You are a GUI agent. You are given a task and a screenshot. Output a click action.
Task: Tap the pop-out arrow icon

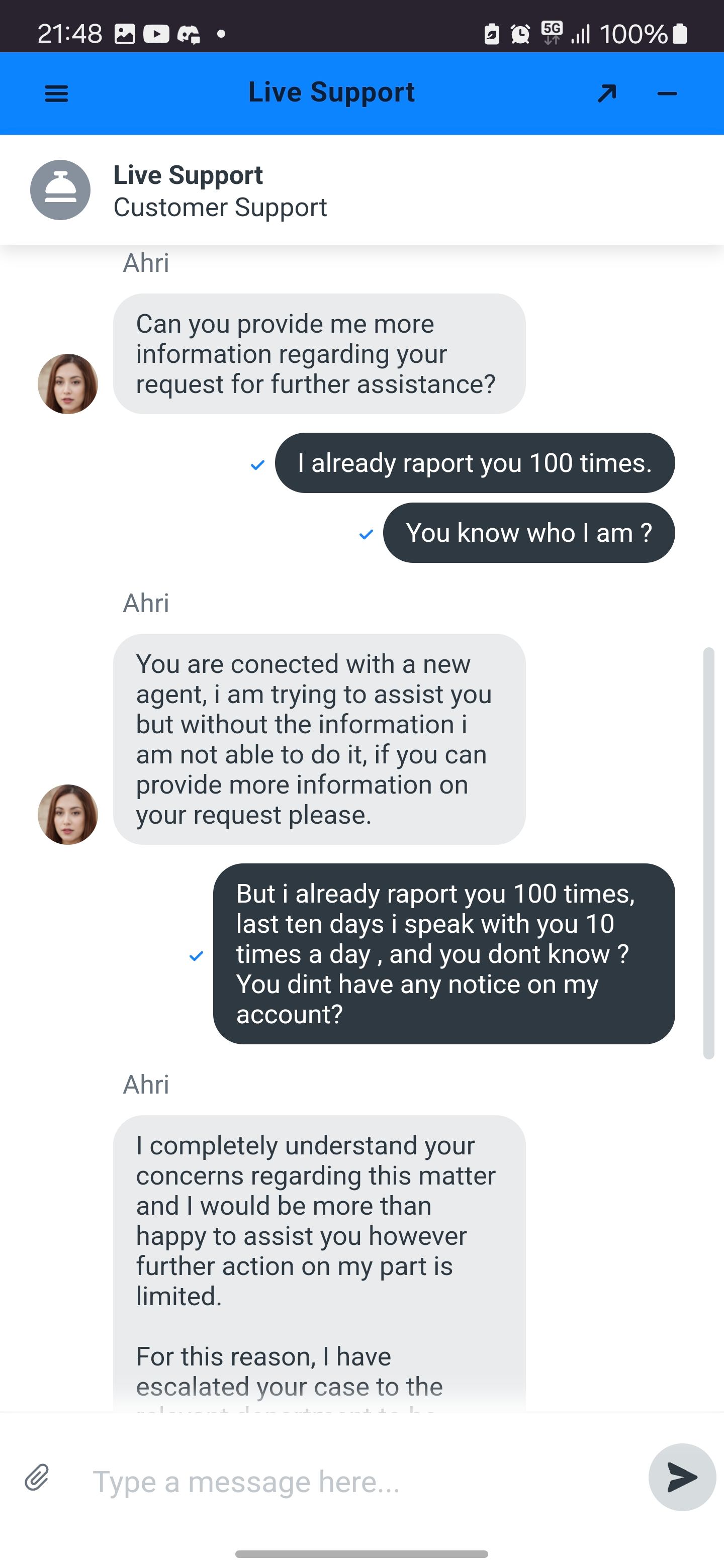click(606, 94)
